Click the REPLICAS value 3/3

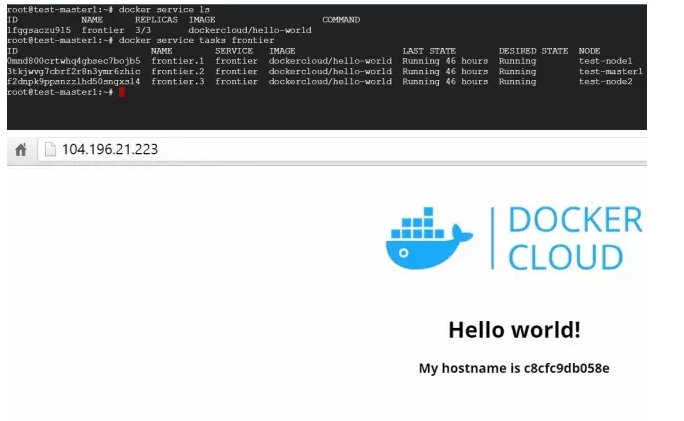click(x=143, y=30)
